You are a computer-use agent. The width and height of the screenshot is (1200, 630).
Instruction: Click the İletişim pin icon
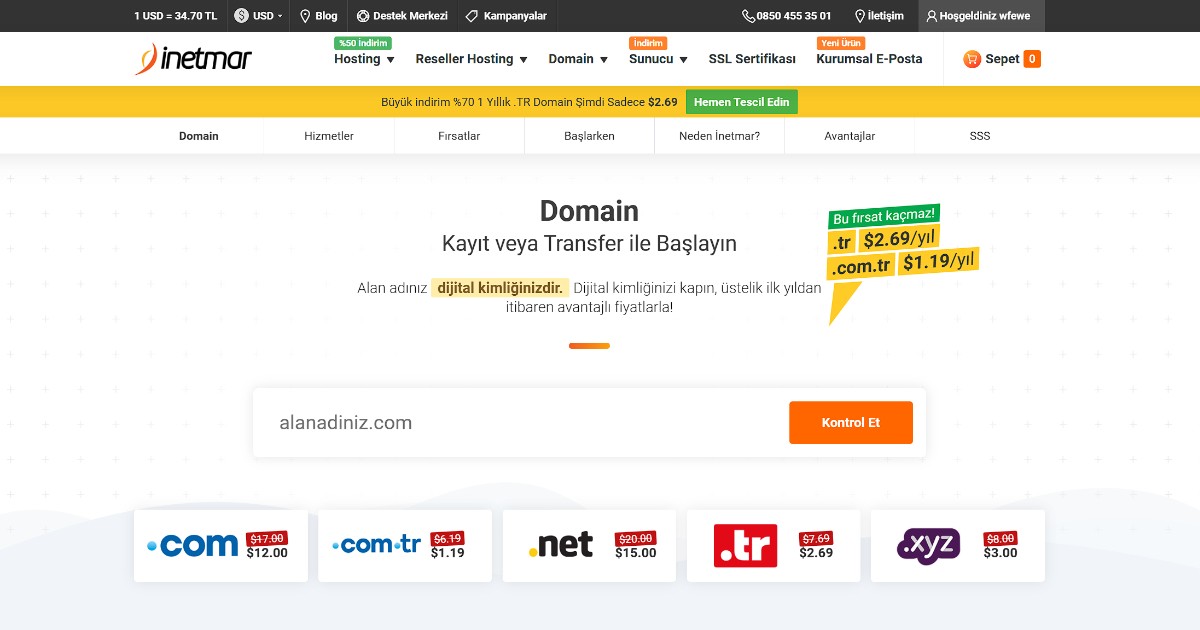860,16
